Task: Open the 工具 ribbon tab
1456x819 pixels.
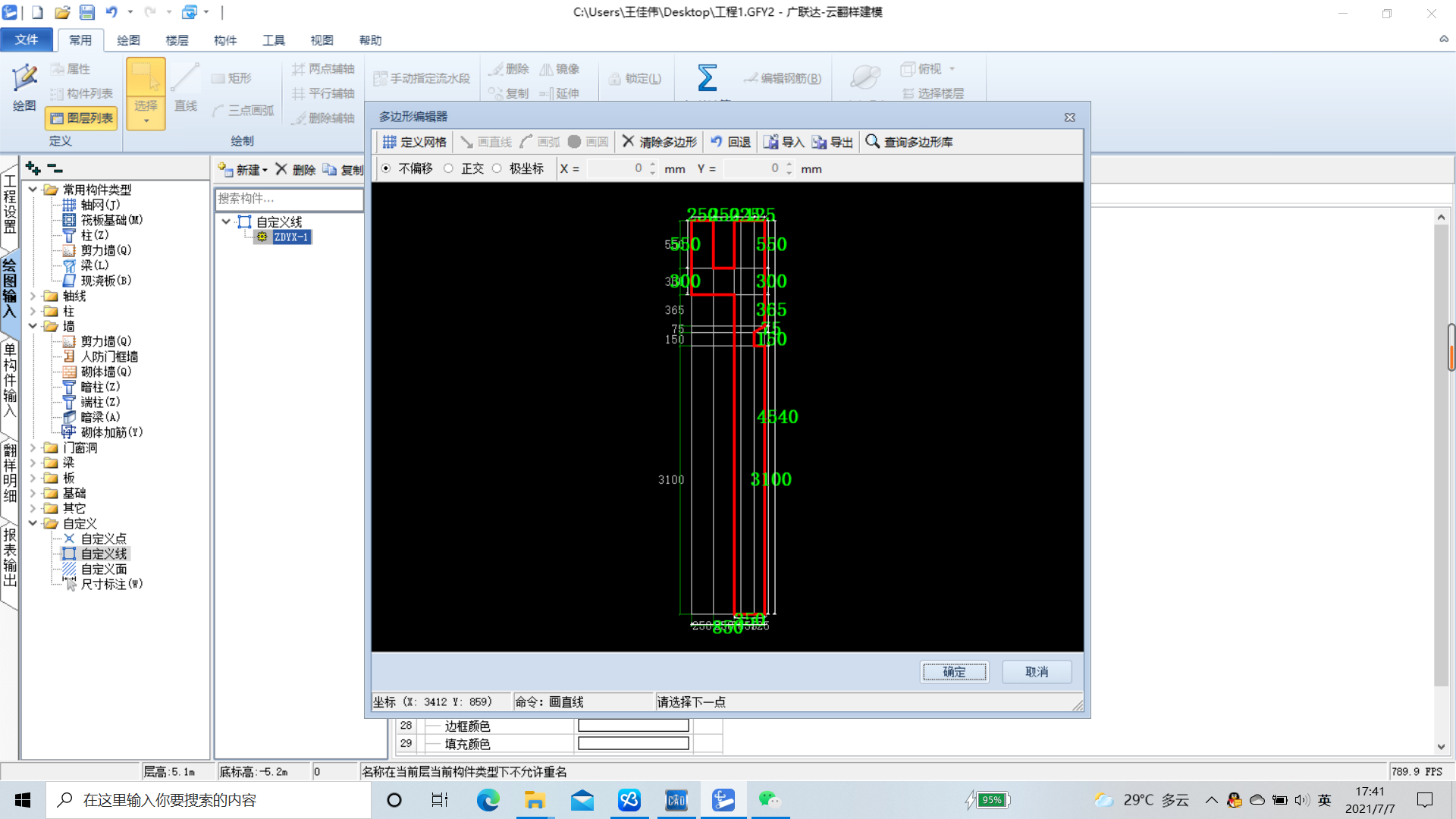Action: point(273,40)
